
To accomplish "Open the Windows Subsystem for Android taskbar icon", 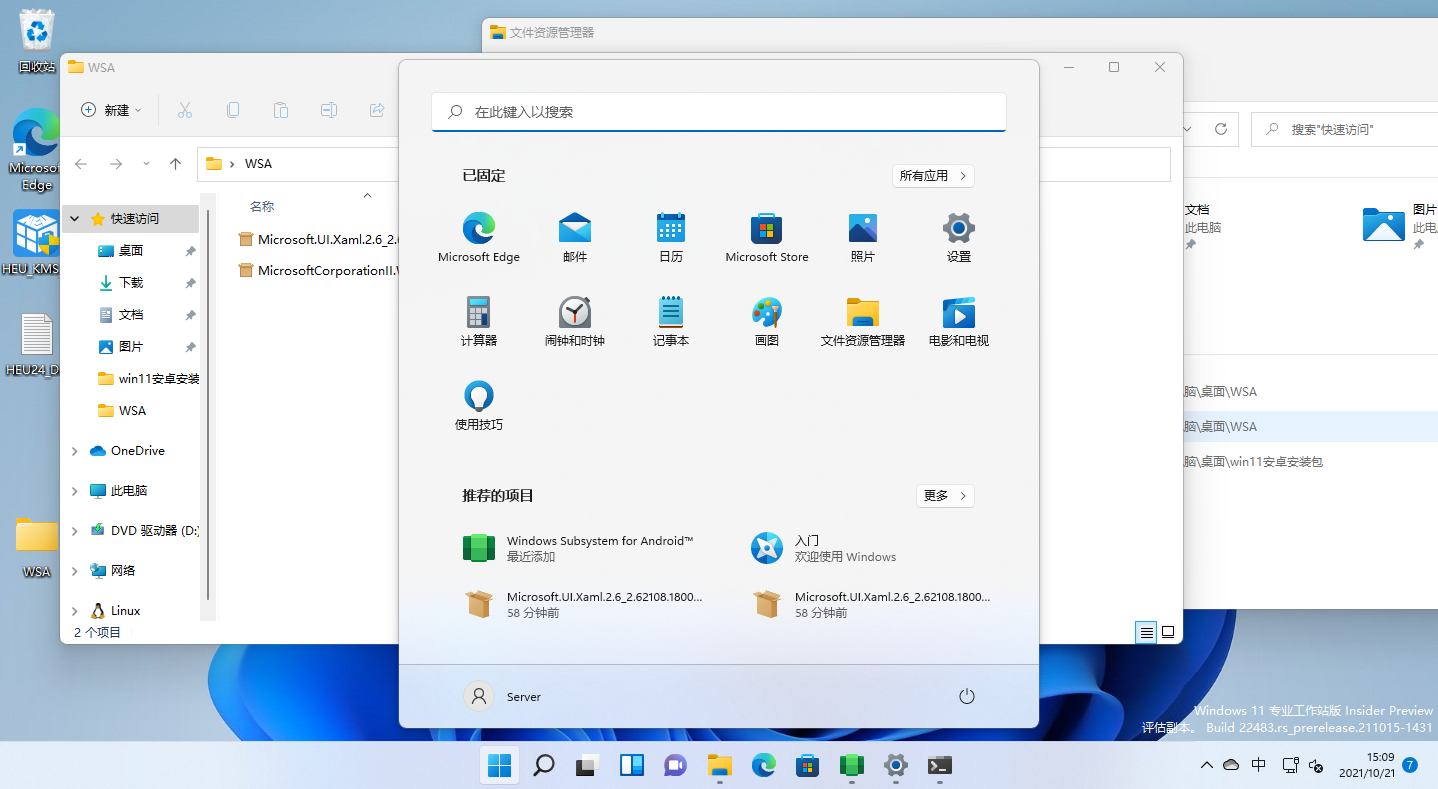I will pos(851,766).
